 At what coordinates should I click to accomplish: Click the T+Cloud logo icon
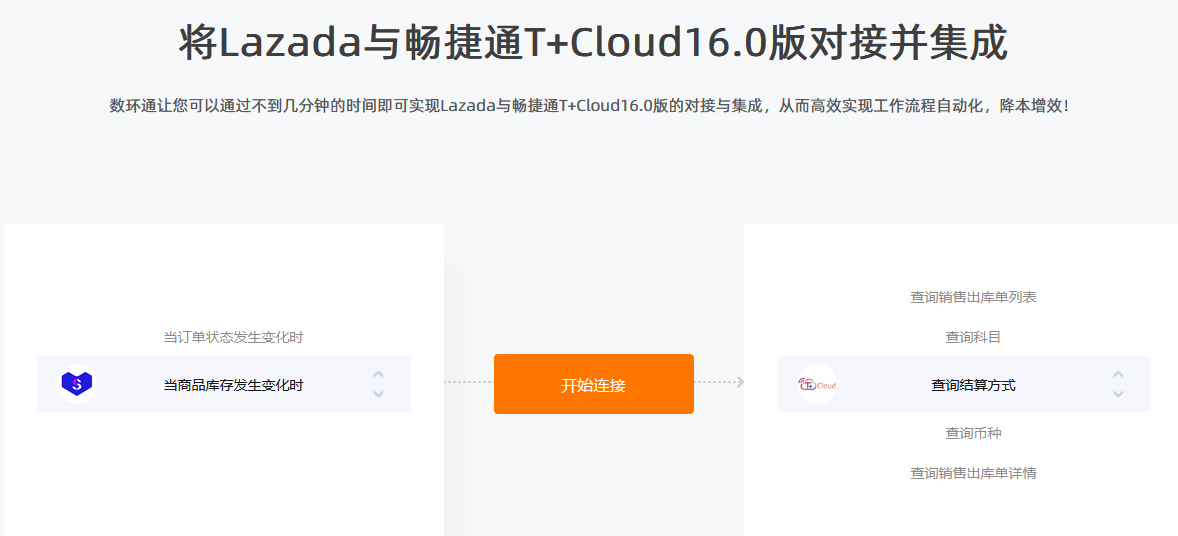point(817,384)
